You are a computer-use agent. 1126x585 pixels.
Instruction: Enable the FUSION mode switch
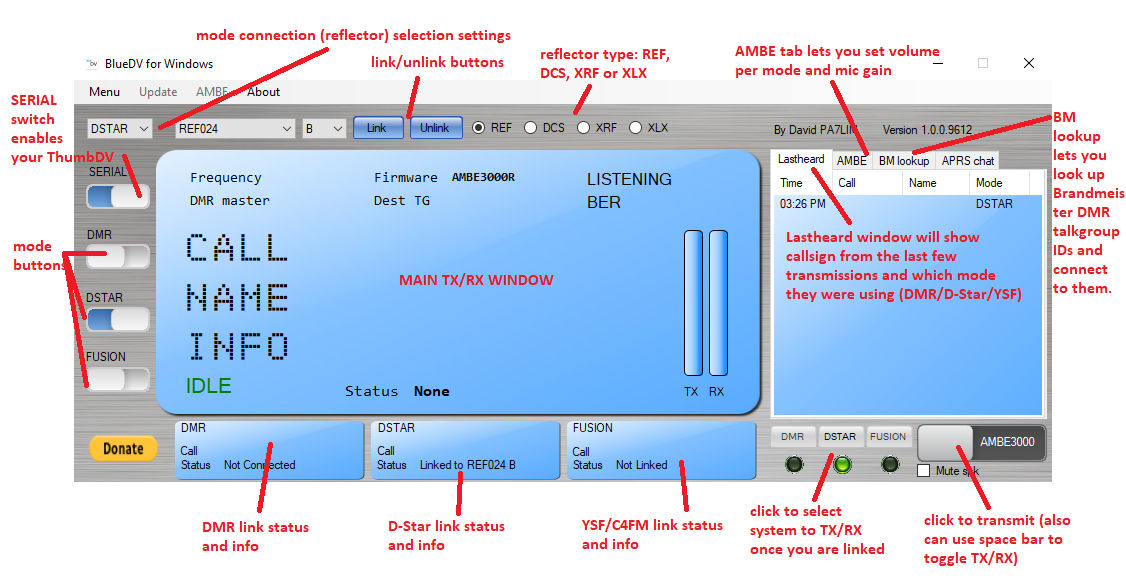(118, 380)
